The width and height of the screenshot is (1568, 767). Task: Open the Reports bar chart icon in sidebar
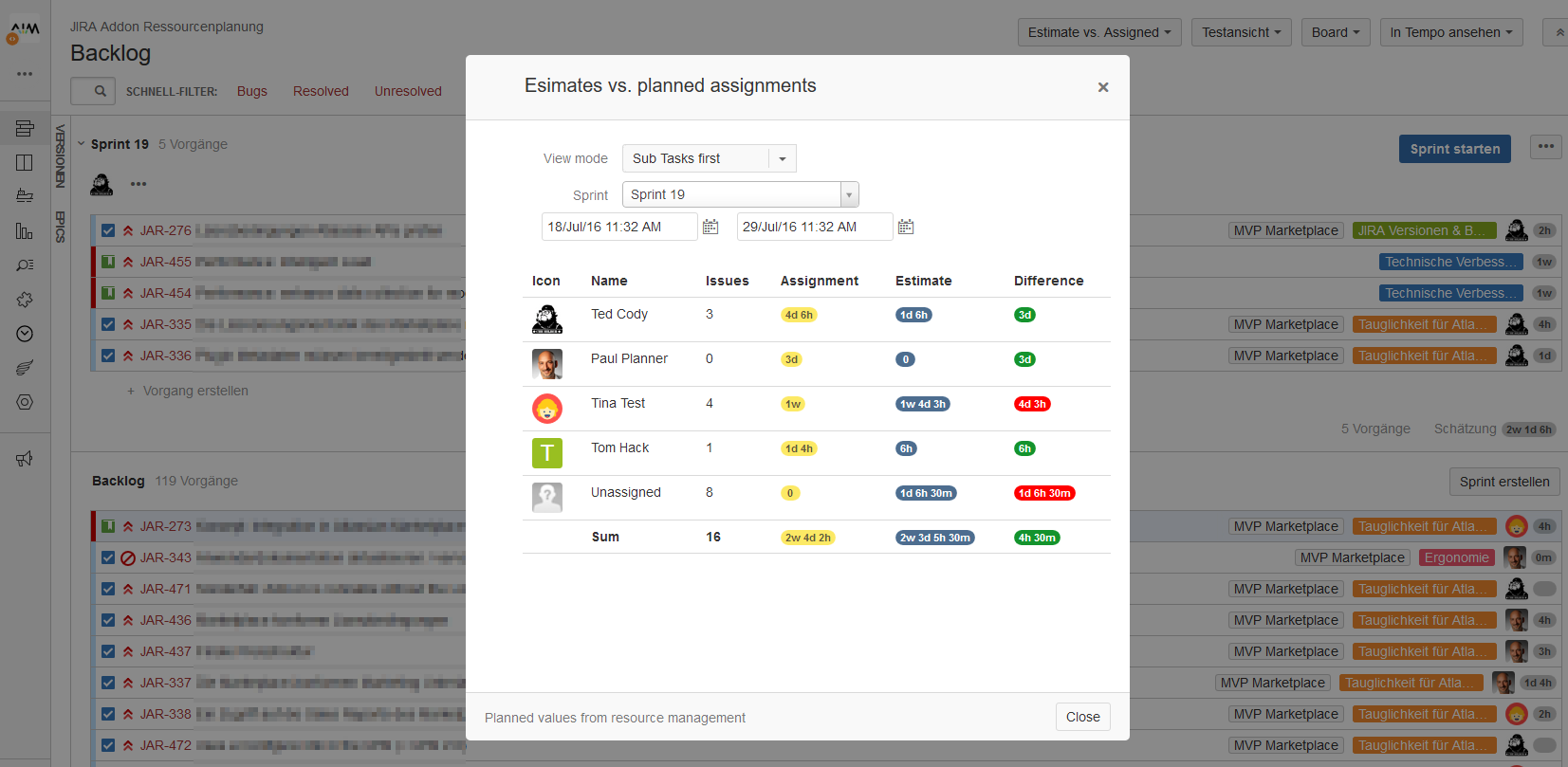point(25,230)
